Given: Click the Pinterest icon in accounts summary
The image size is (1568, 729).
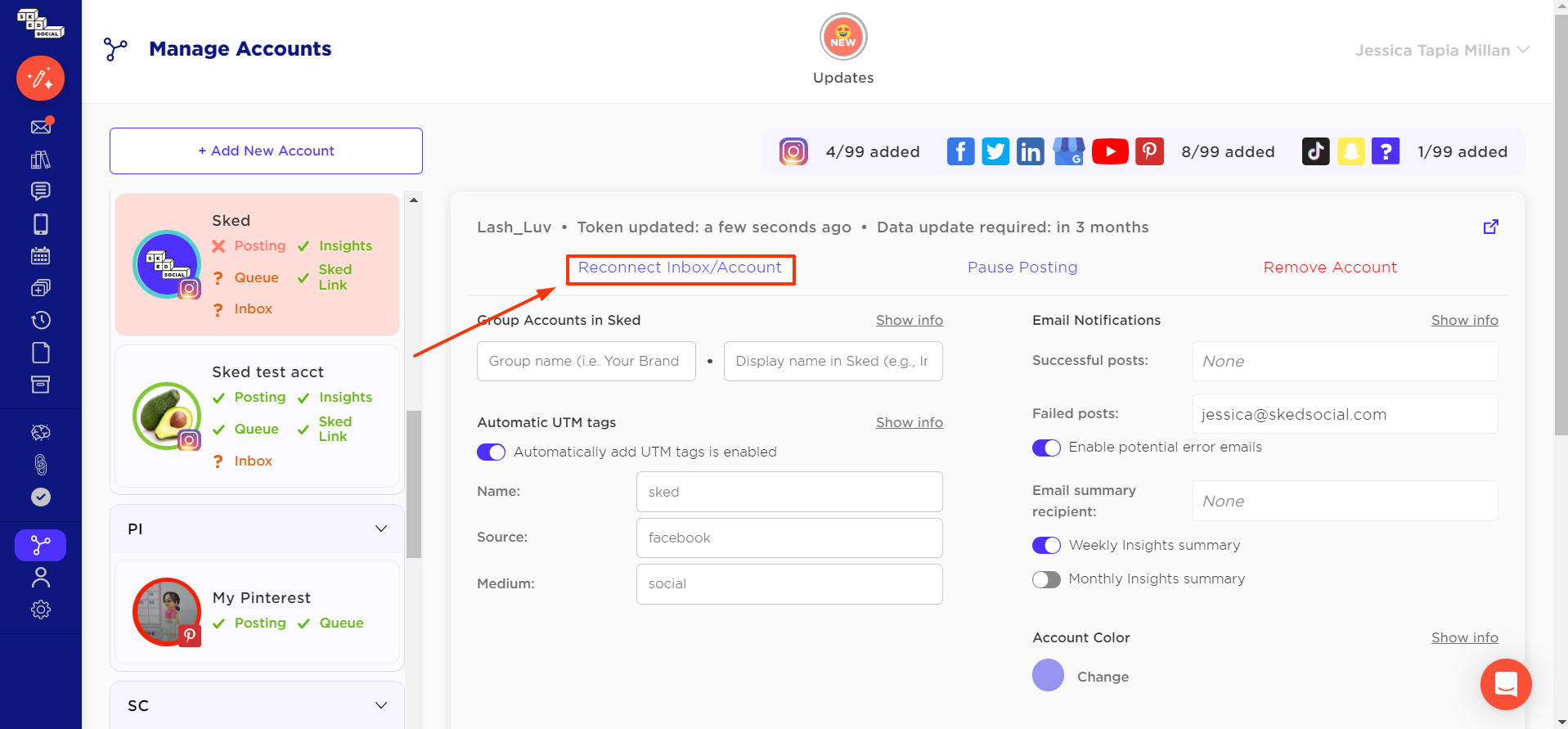Looking at the screenshot, I should click(1150, 151).
